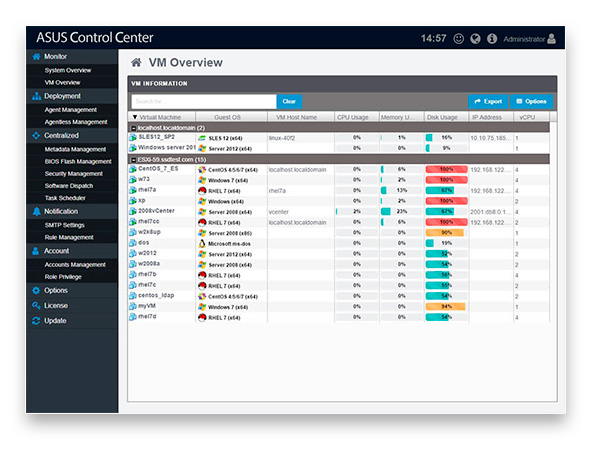Click VM icon for rhel7d
Image resolution: width=590 pixels, height=450 pixels.
pyautogui.click(x=133, y=317)
